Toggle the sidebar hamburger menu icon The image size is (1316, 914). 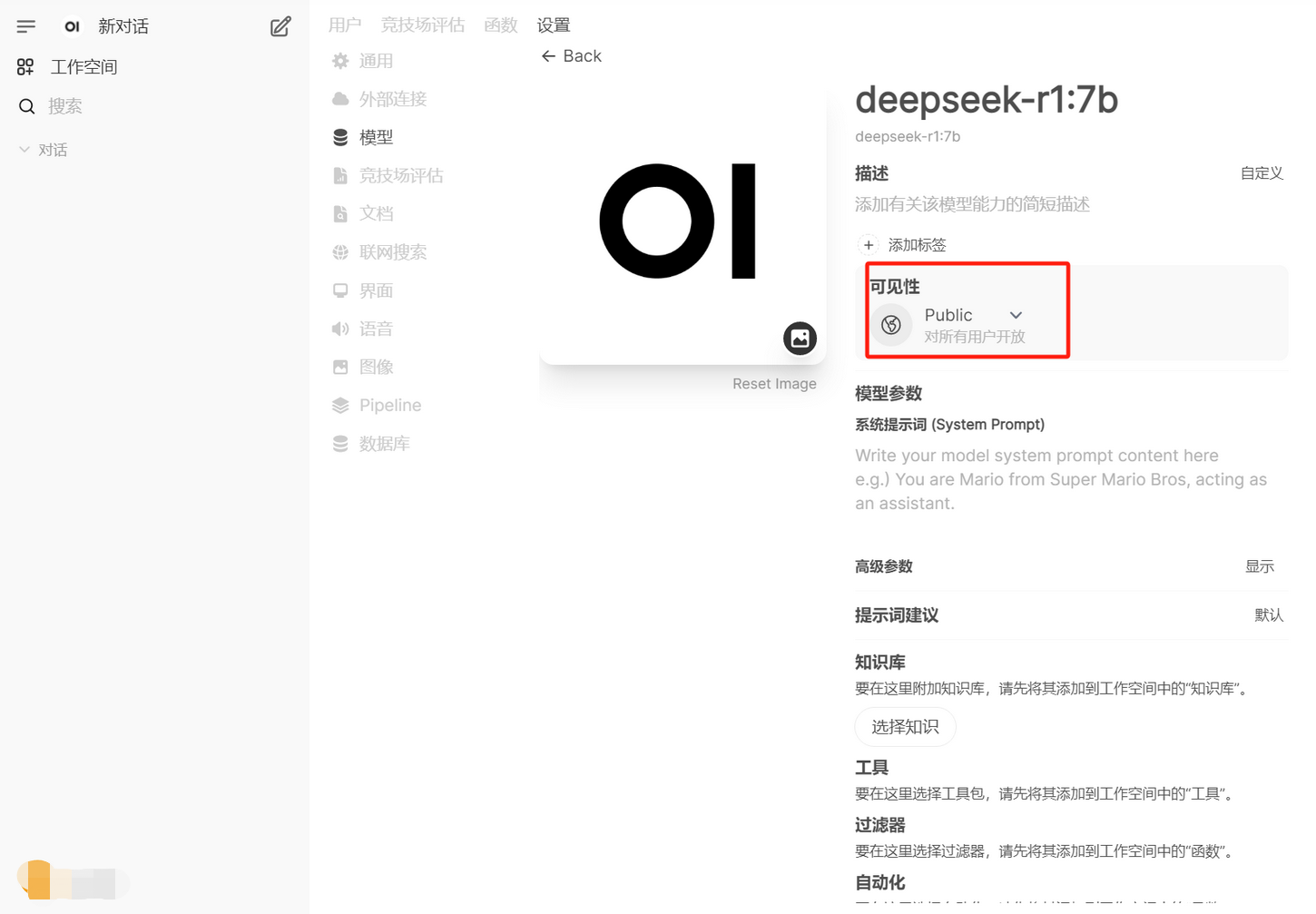point(26,26)
